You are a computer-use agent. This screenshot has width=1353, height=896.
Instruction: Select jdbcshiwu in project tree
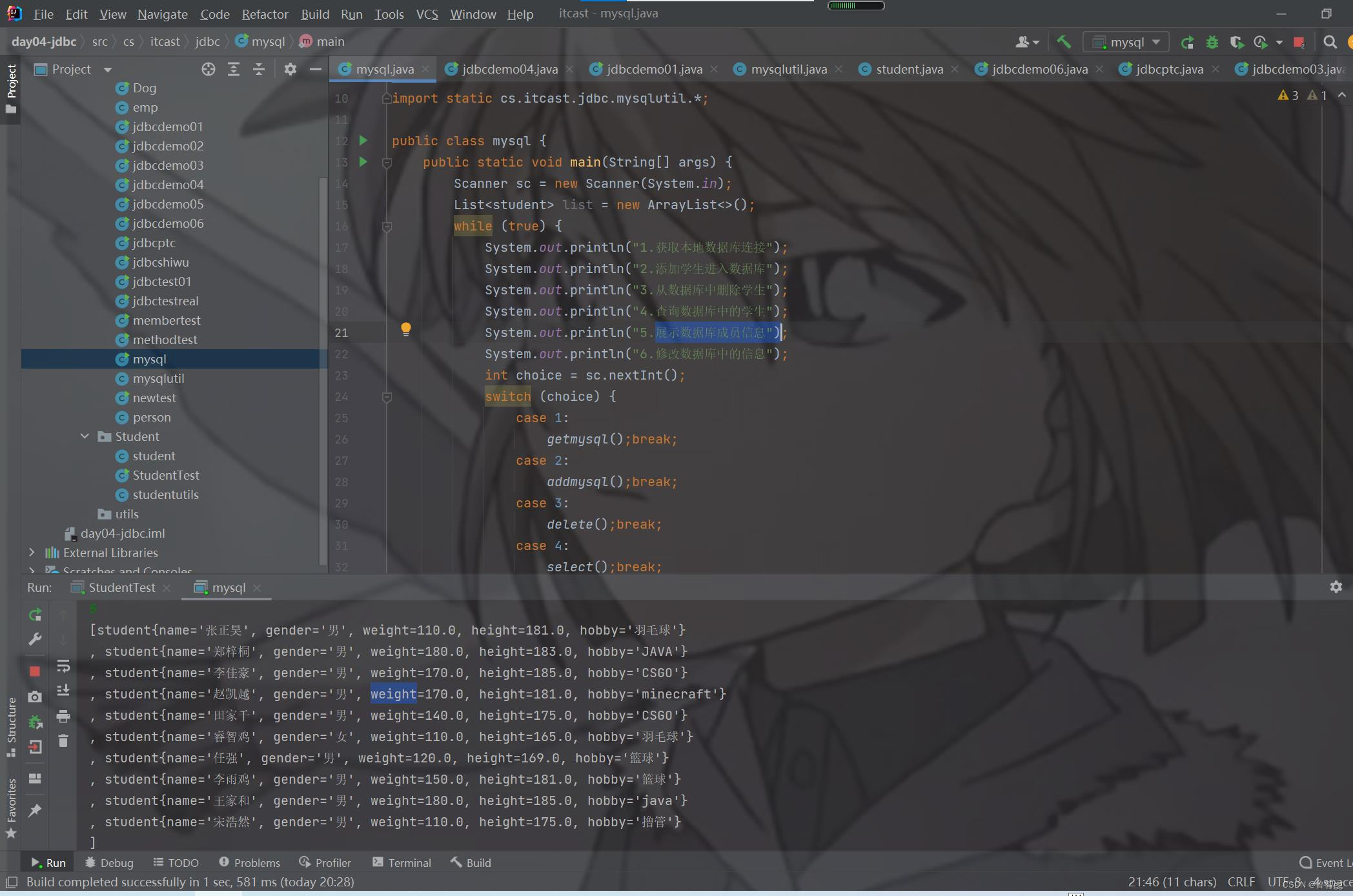(161, 262)
